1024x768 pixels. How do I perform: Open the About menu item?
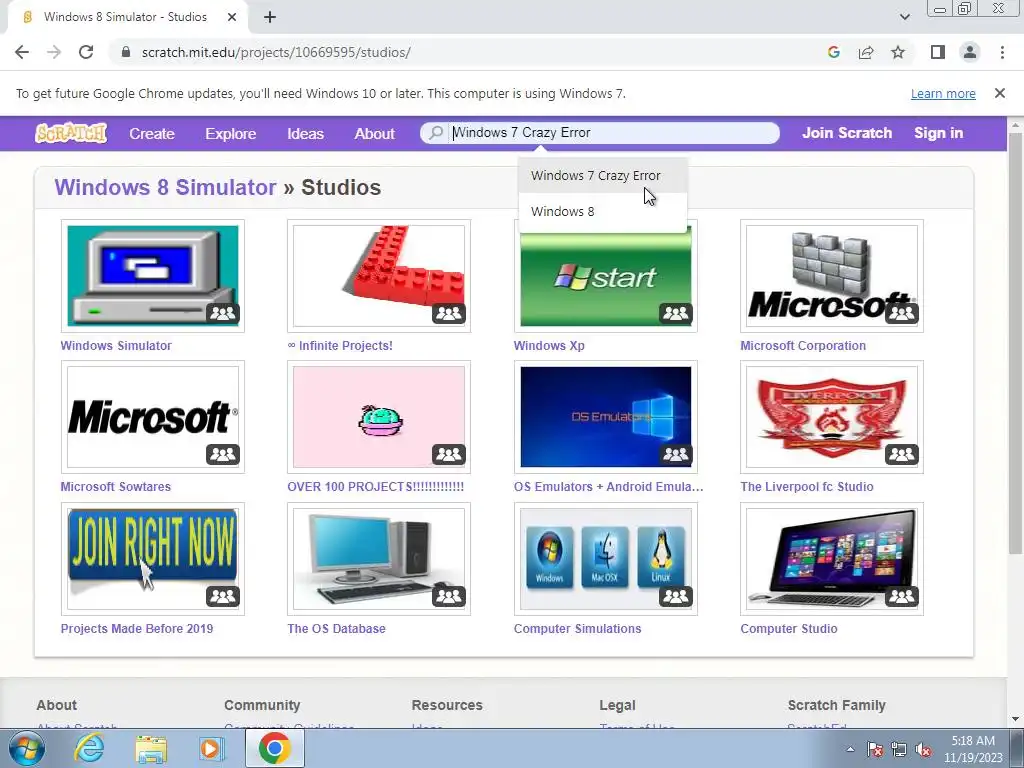pos(374,133)
